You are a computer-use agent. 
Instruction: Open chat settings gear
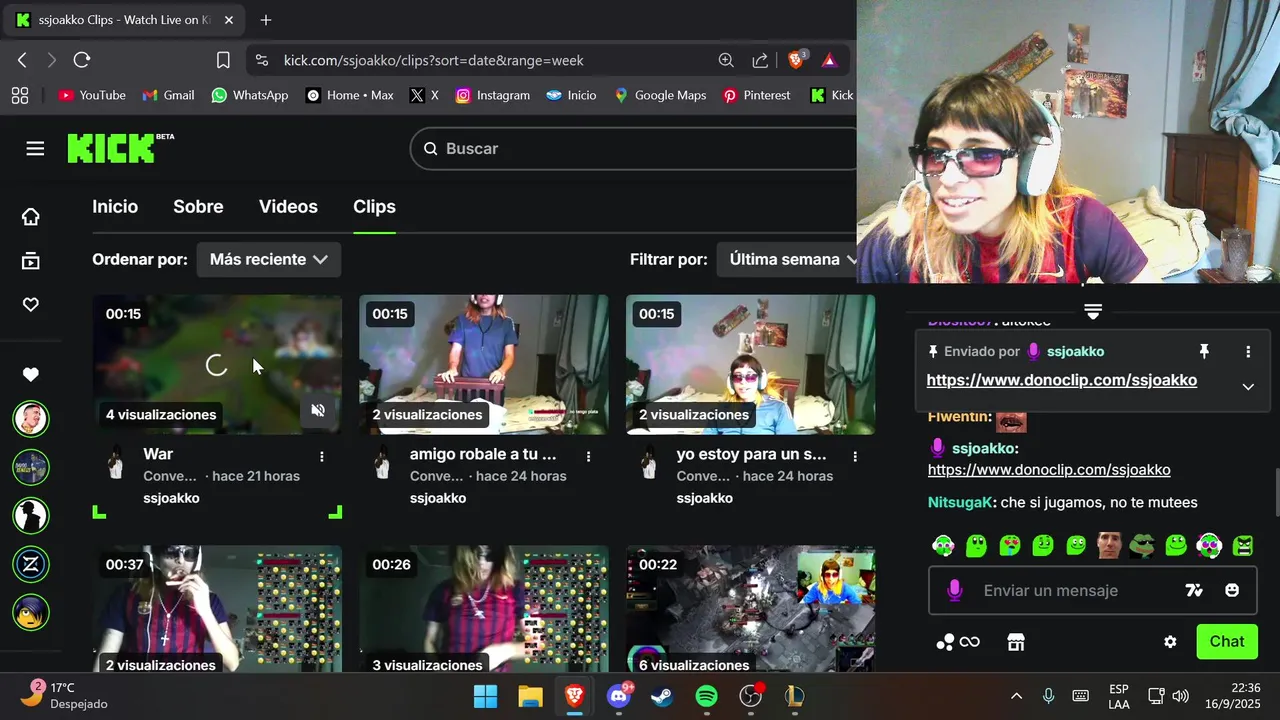tap(1170, 642)
